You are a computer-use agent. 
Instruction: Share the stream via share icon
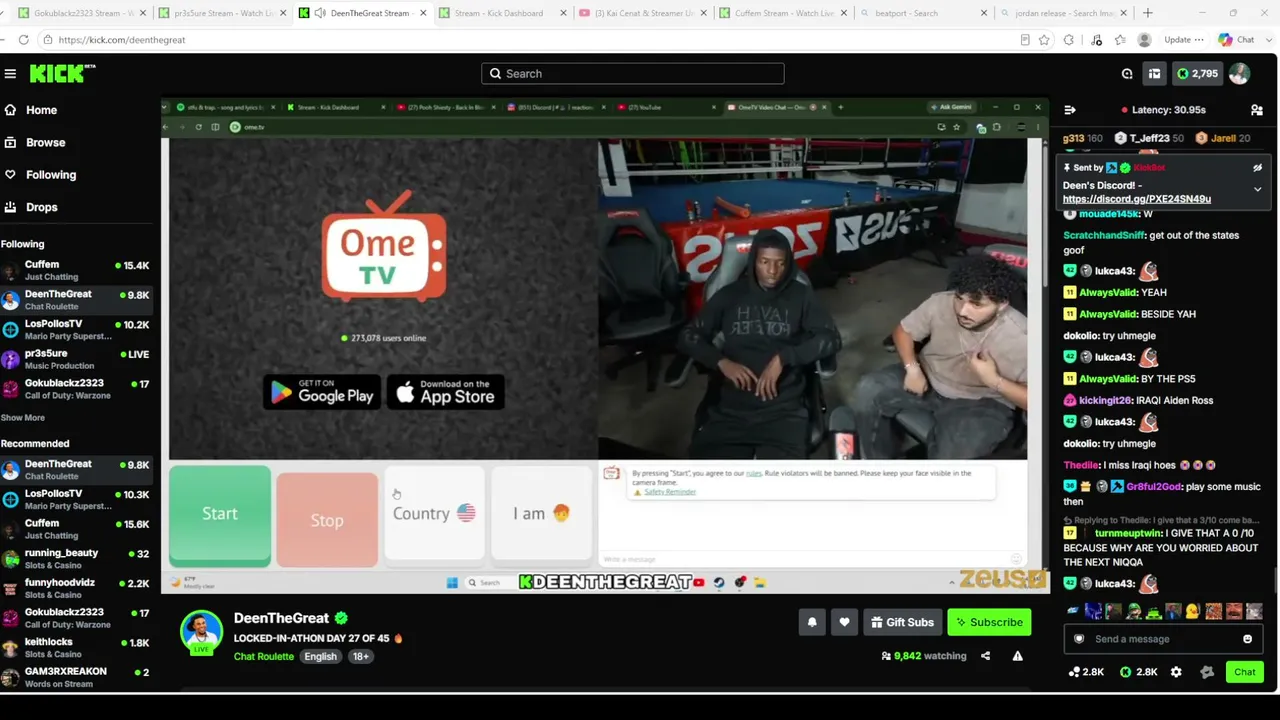[x=985, y=656]
